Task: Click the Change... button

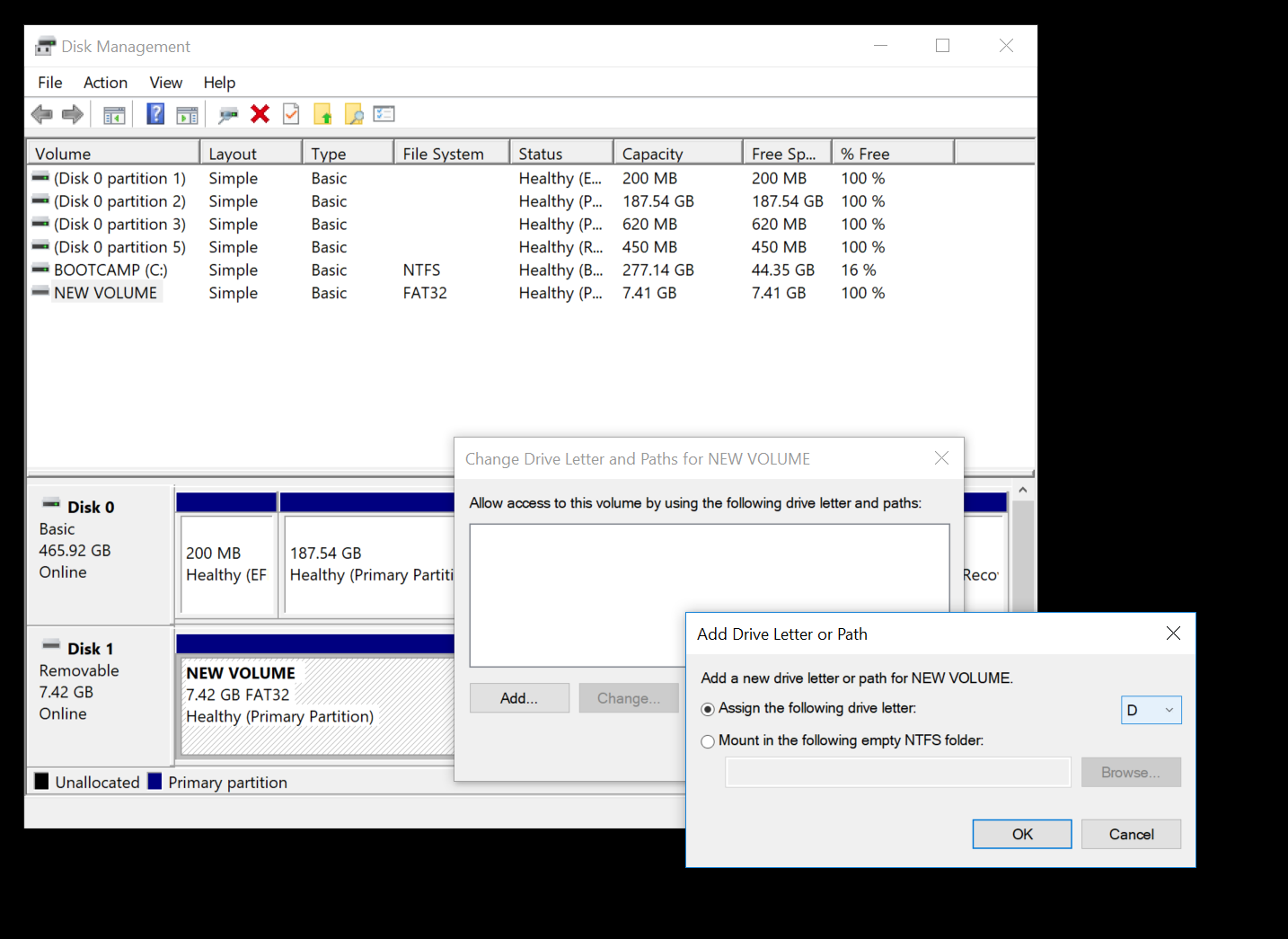Action: tap(629, 698)
